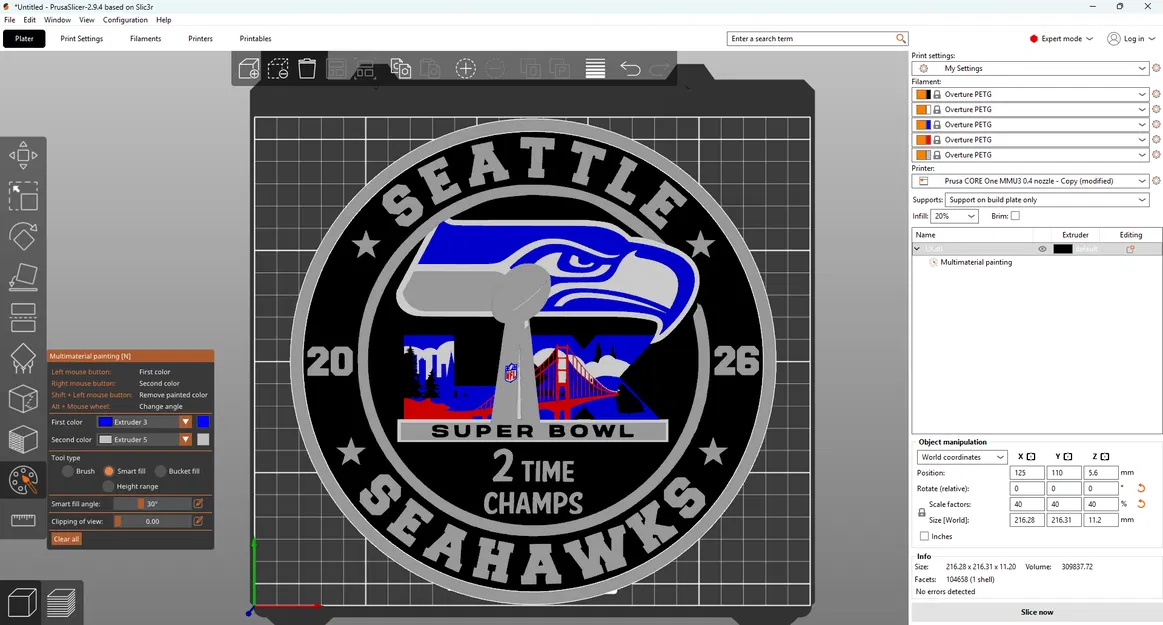
Task: Open the Configuration menu
Action: pos(125,19)
